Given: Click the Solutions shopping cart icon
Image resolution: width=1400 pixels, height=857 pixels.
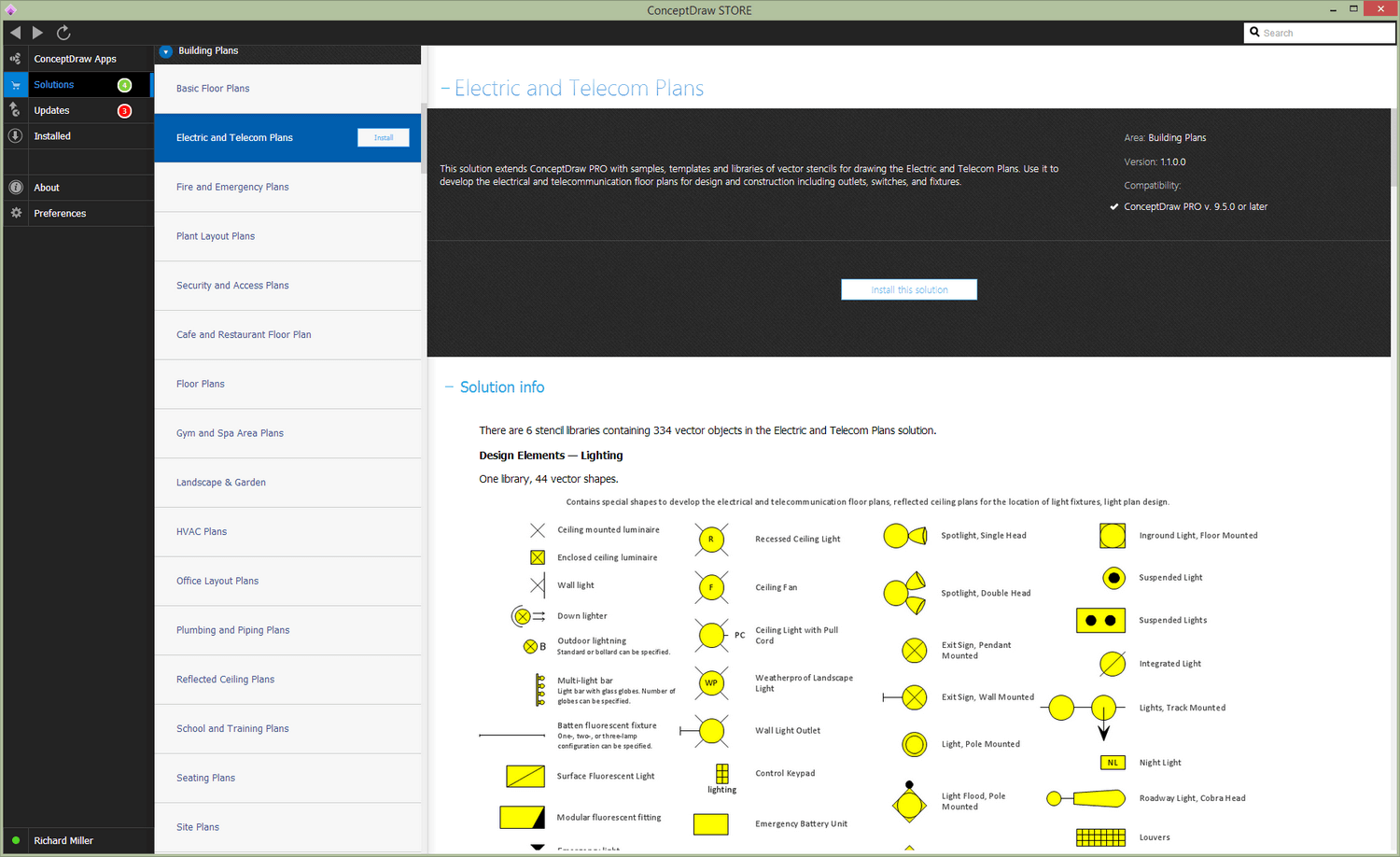Looking at the screenshot, I should [15, 85].
